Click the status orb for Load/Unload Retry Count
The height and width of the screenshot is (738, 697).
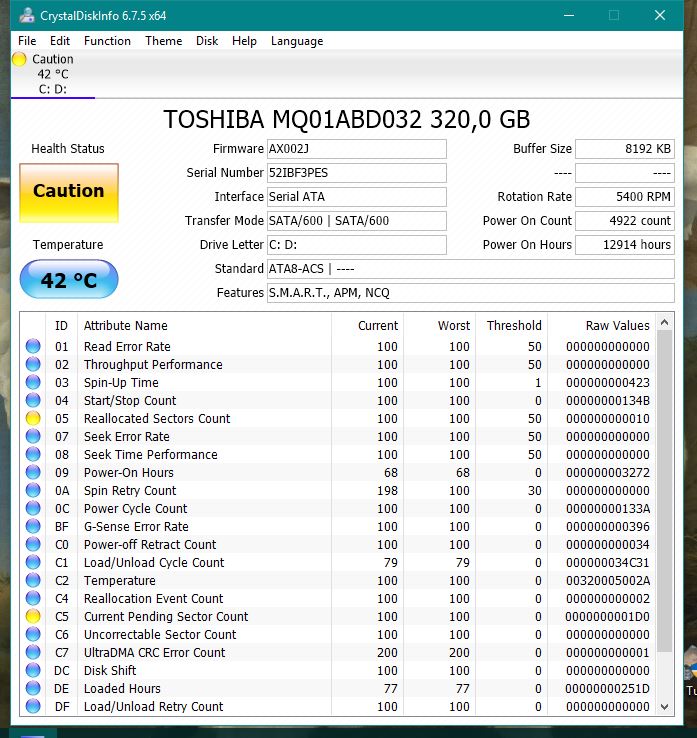point(33,706)
